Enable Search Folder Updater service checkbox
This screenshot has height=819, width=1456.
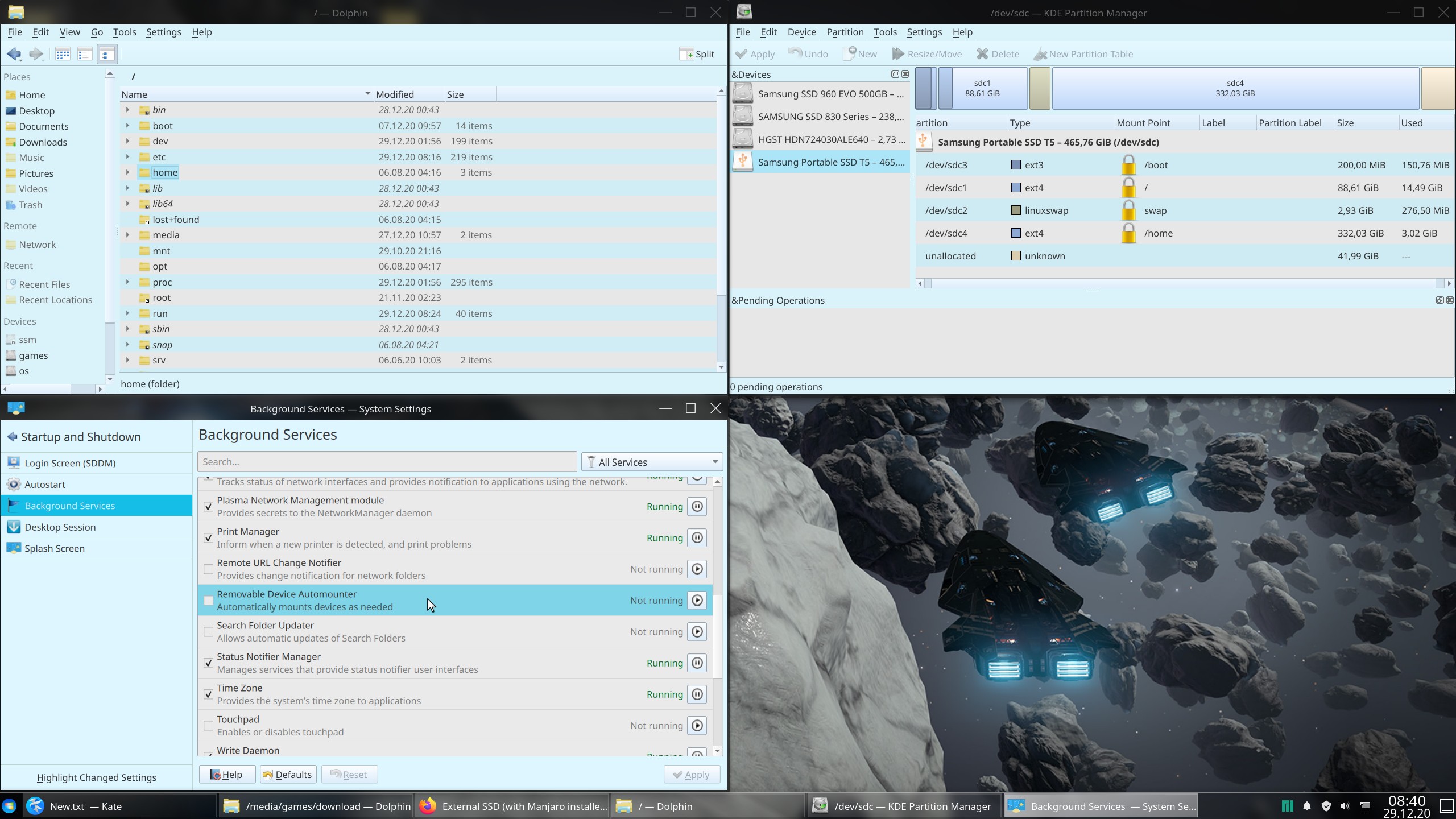[208, 631]
